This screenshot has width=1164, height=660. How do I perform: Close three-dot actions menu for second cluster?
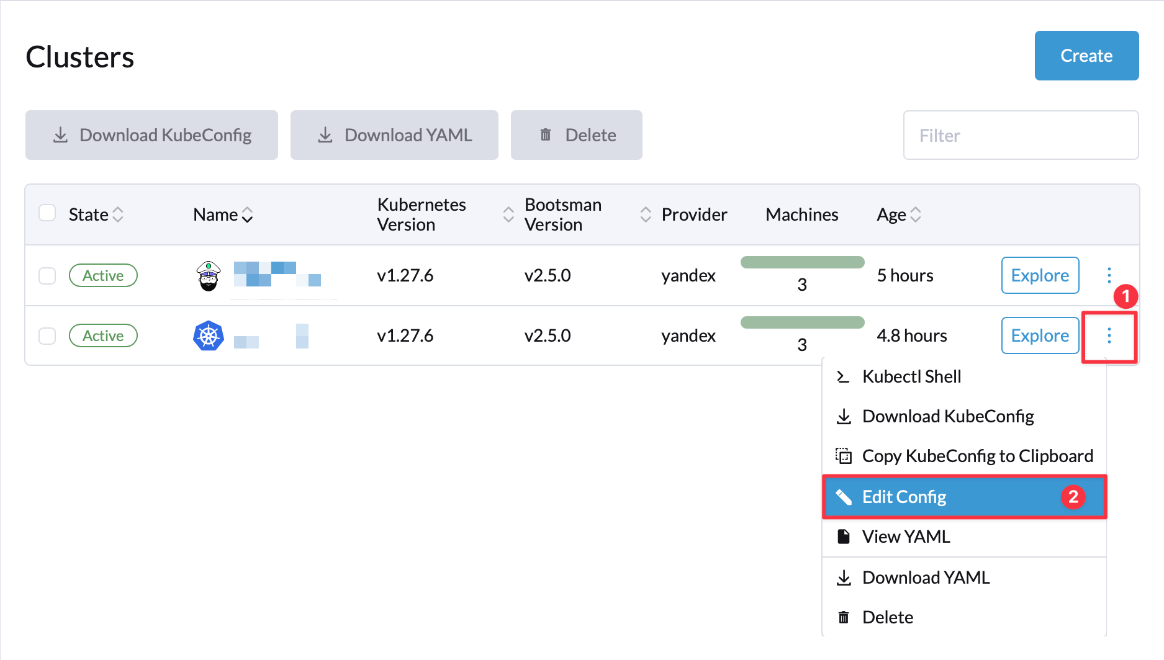point(1109,336)
